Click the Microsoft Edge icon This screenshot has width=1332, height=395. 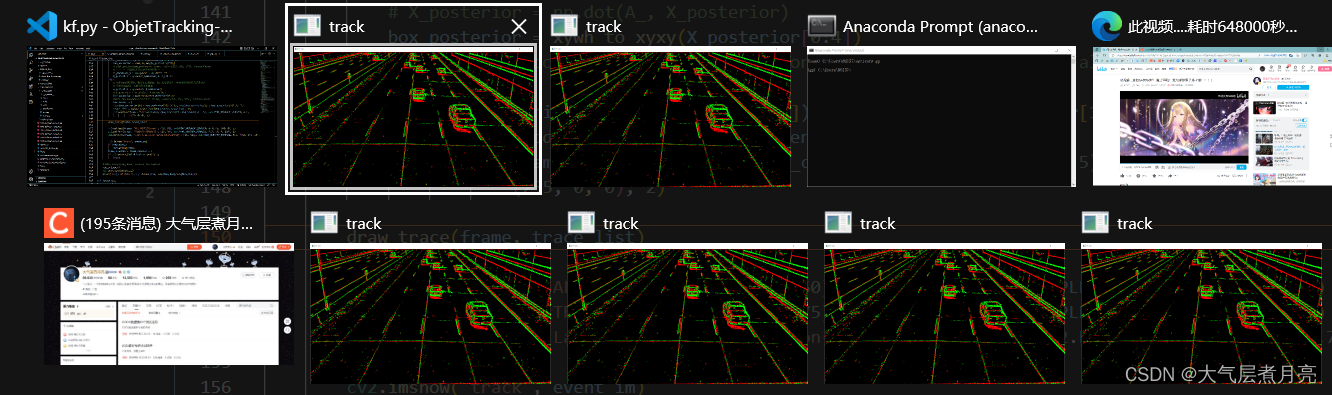tap(1106, 27)
